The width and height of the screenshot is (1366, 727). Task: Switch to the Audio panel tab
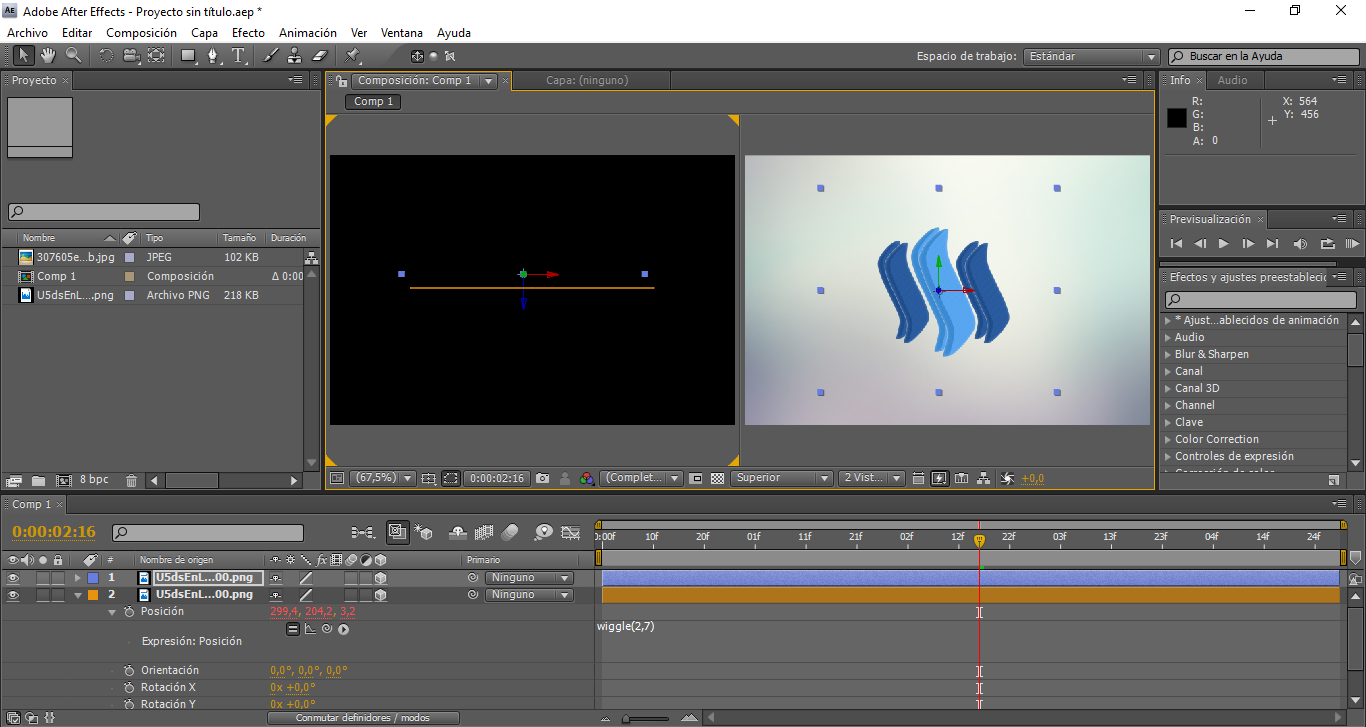(x=1232, y=80)
